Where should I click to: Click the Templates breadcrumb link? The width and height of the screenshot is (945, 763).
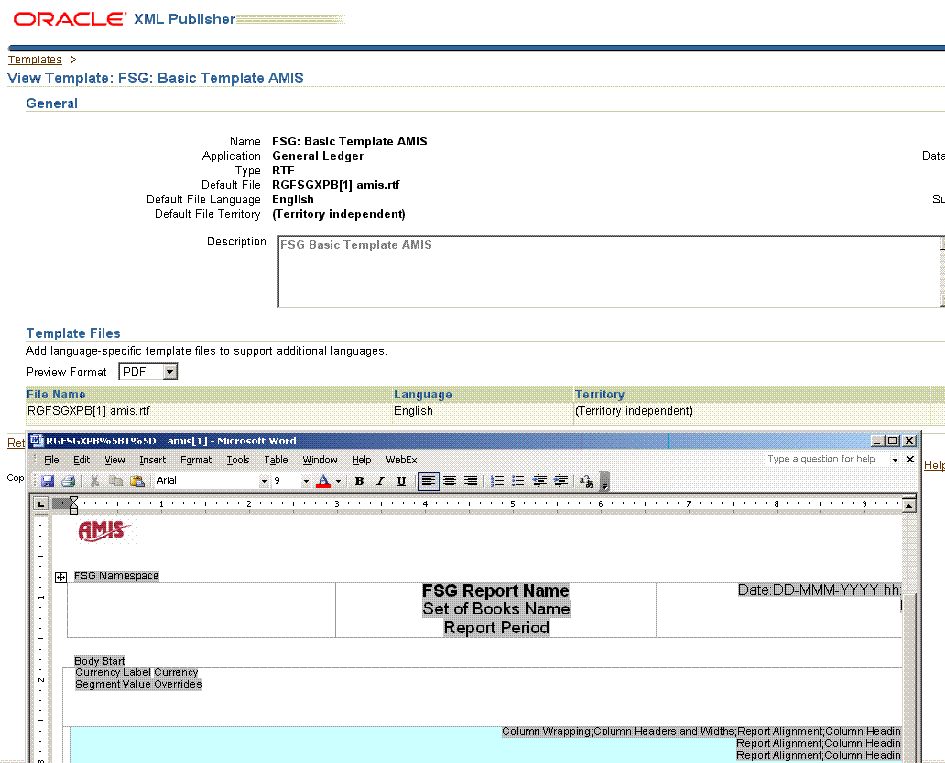pos(35,60)
